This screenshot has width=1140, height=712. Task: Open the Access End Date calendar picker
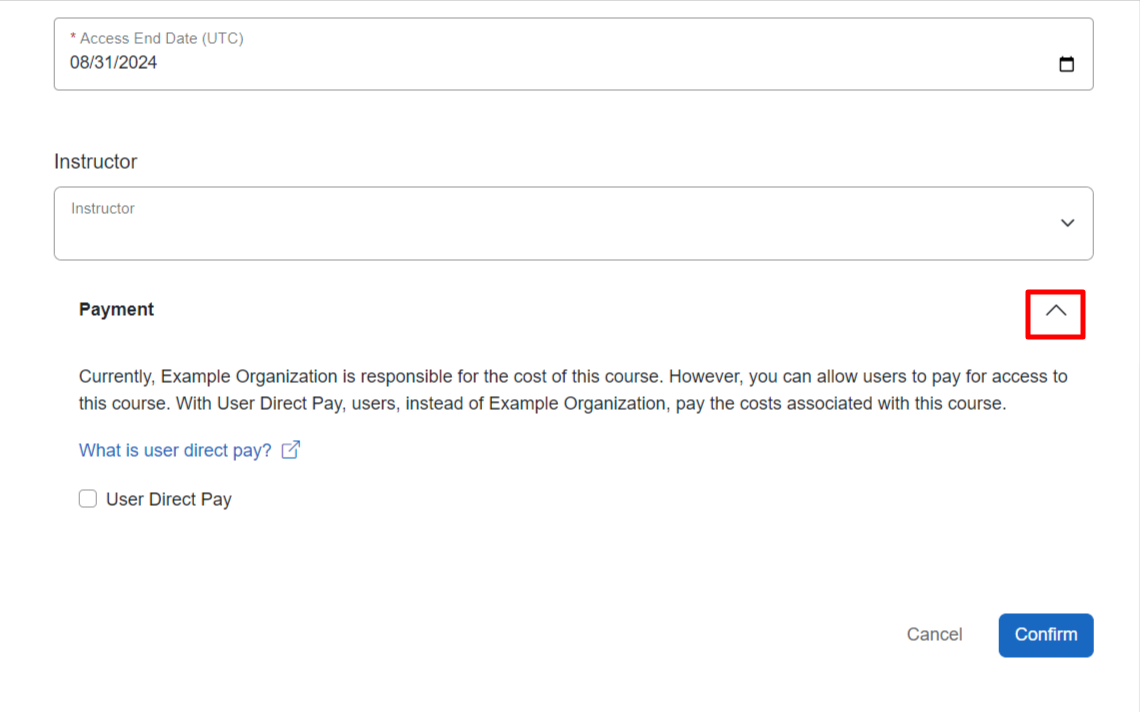click(1066, 64)
